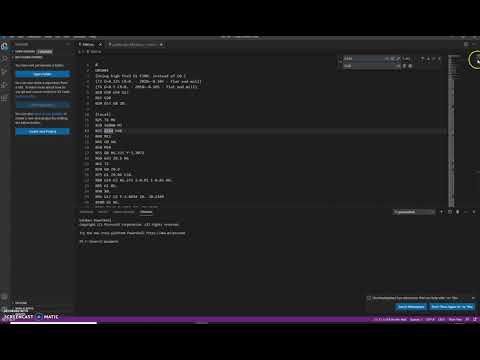Image resolution: width=480 pixels, height=360 pixels.
Task: Click the breadcrumb path above the editor
Action: coord(90,52)
